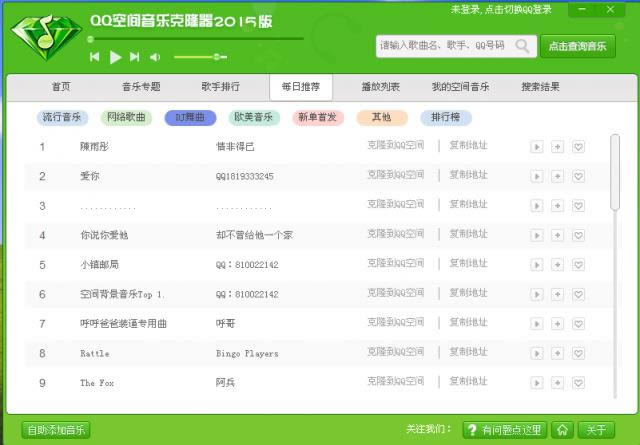640x445 pixels.
Task: Click 未登录 to switch QQ login
Action: [x=501, y=9]
